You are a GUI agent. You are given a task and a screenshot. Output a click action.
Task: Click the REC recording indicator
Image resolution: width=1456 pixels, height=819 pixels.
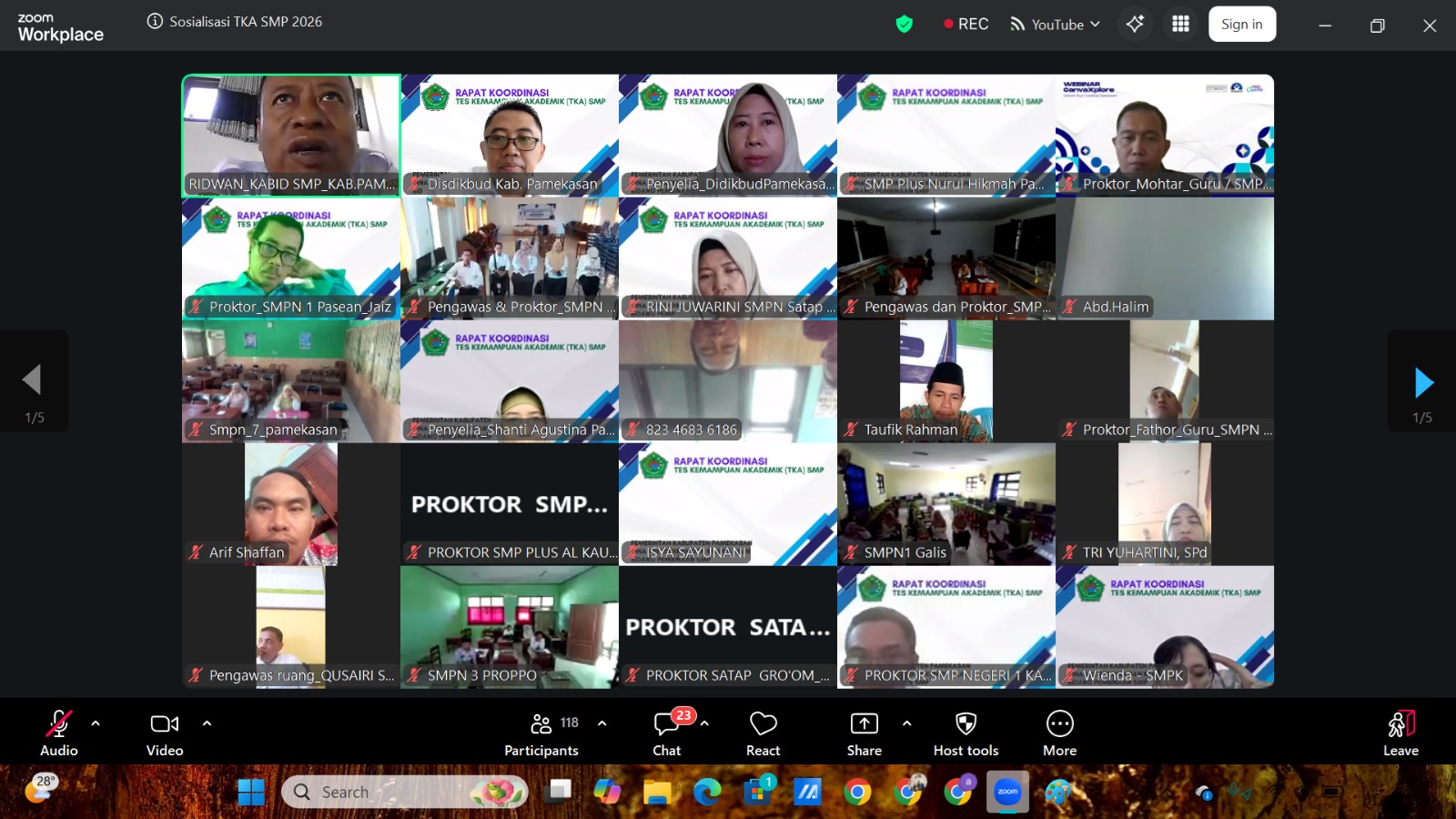tap(966, 25)
